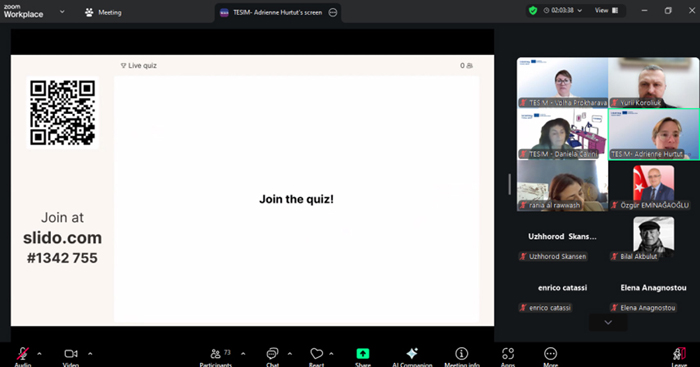The image size is (700, 367).
Task: Open the React heart icon
Action: [317, 354]
